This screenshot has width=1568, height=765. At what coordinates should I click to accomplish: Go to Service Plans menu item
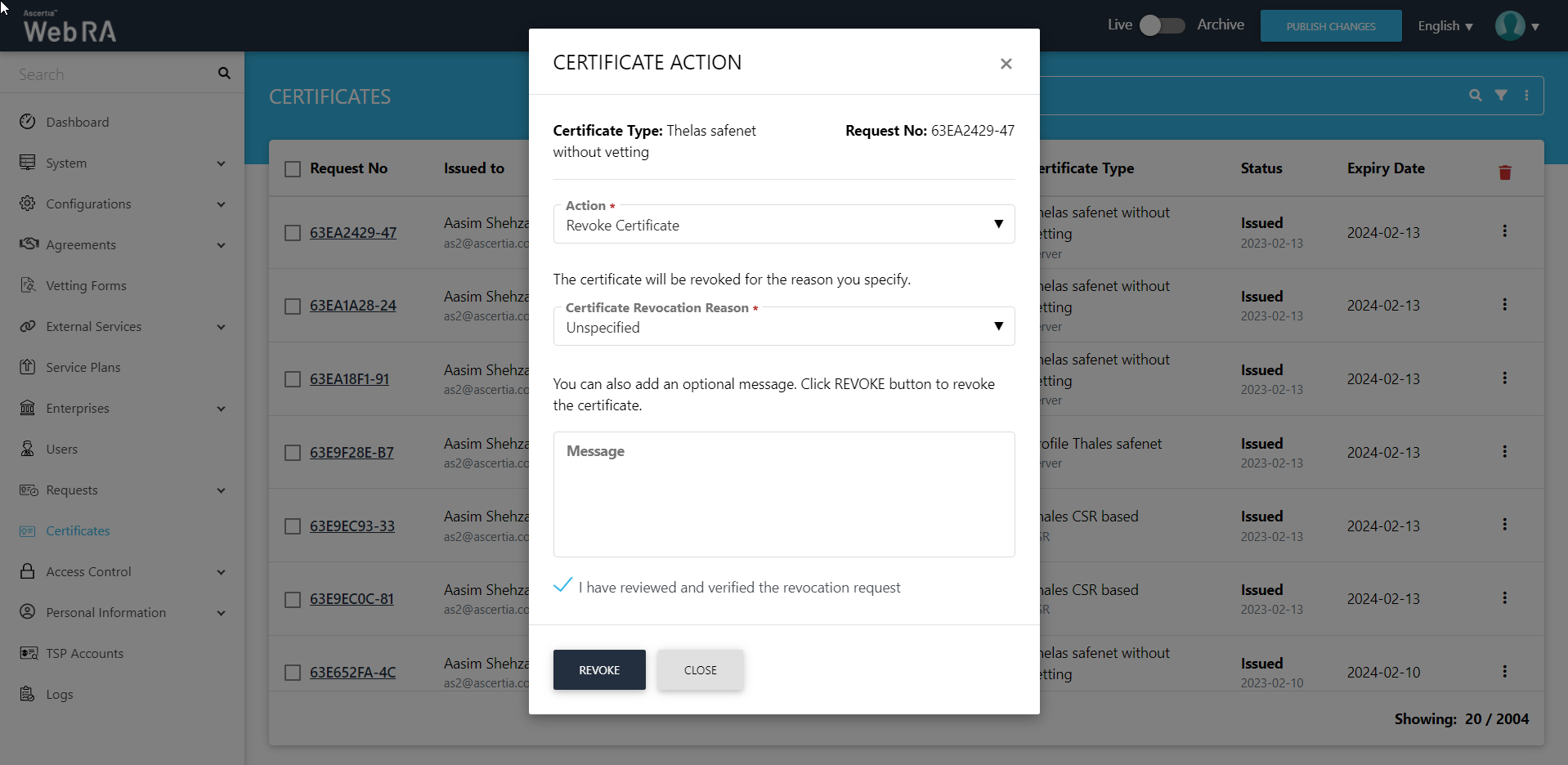83,367
